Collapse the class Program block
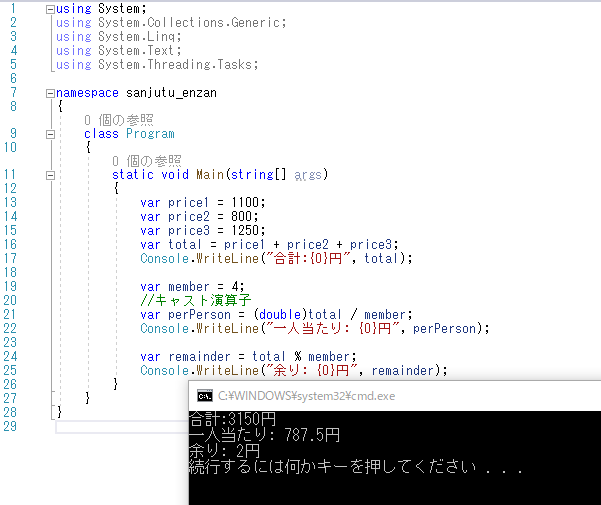The height and width of the screenshot is (505, 601). 50,134
